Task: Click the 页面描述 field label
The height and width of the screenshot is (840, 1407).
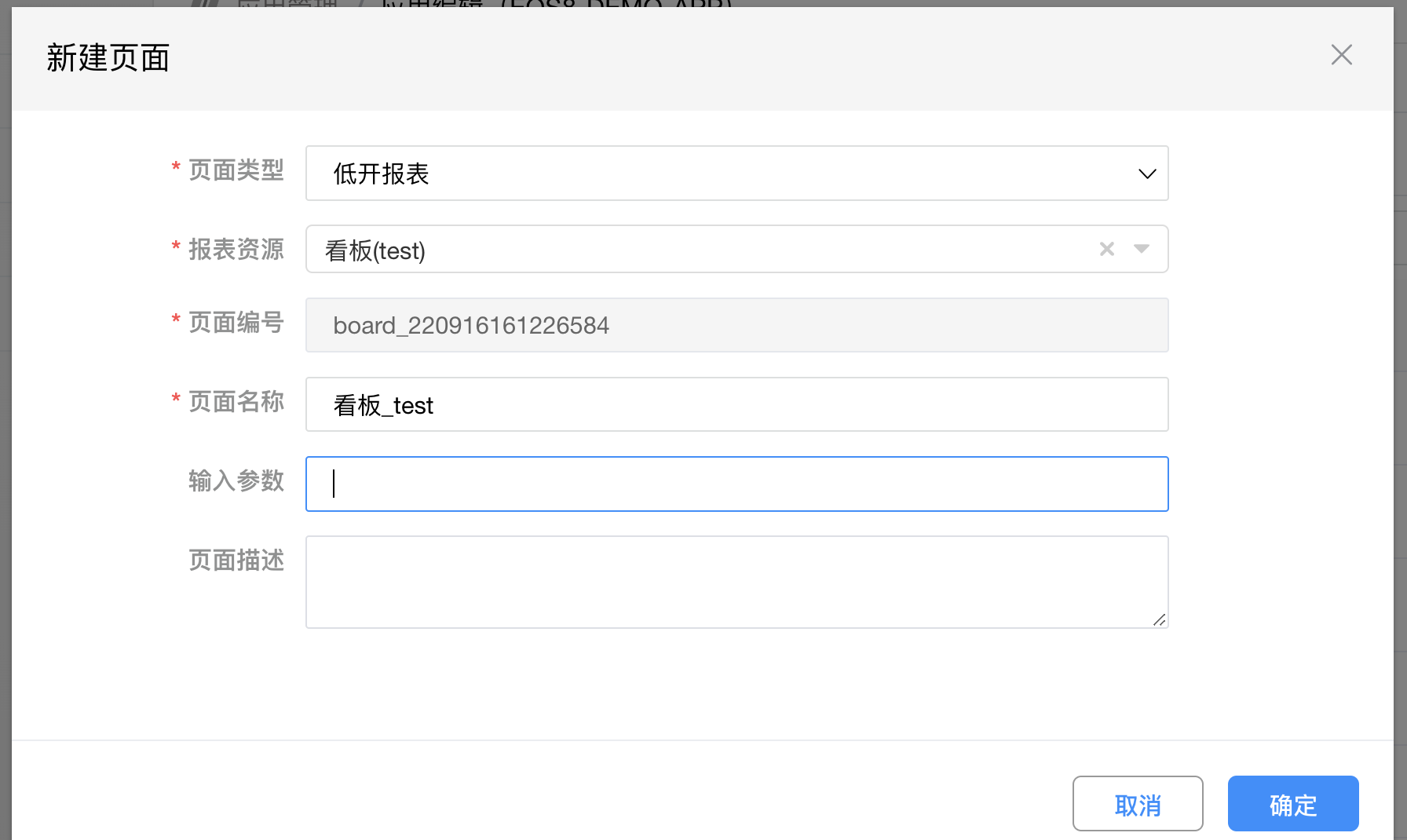Action: point(236,561)
